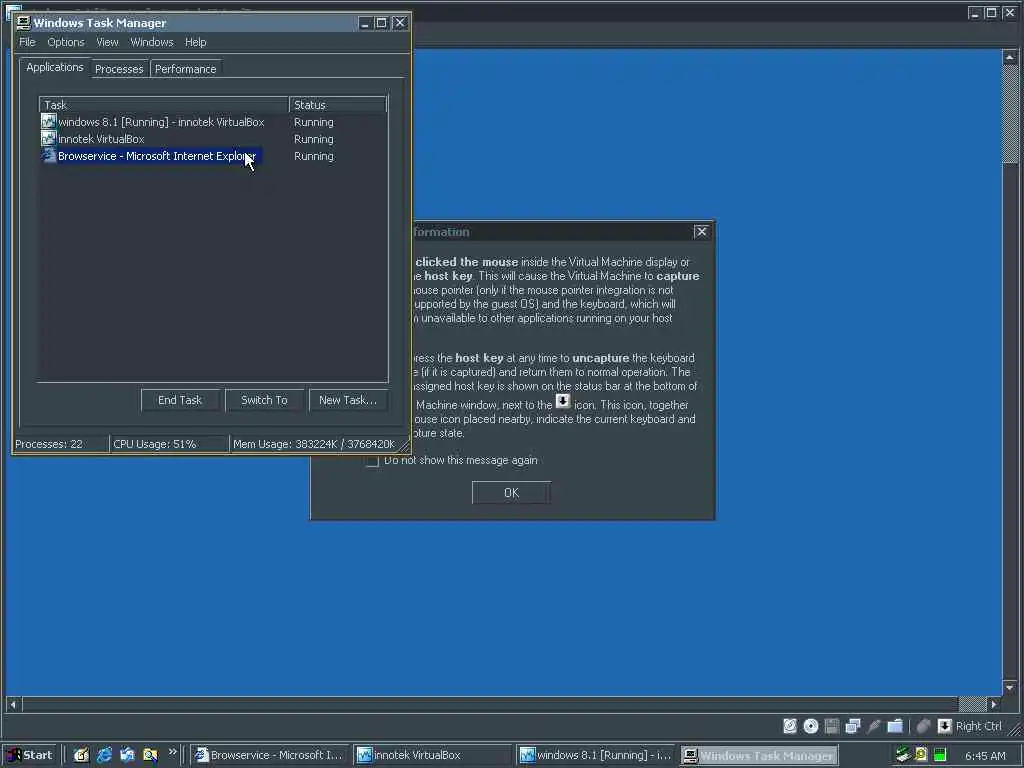Click the VM window vertical scrollbar down arrow

click(1010, 687)
